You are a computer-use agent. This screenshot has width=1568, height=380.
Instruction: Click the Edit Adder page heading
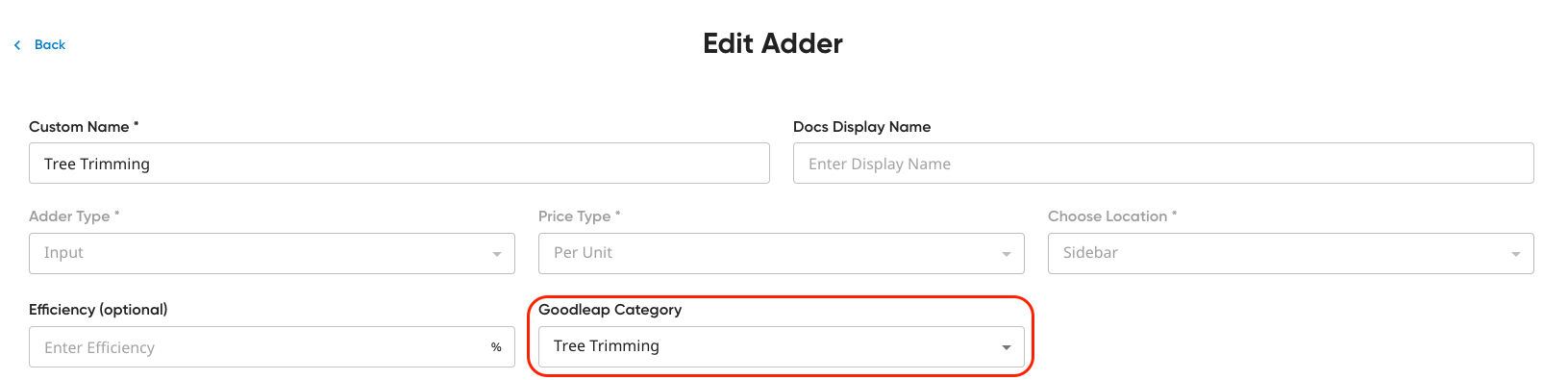tap(773, 43)
